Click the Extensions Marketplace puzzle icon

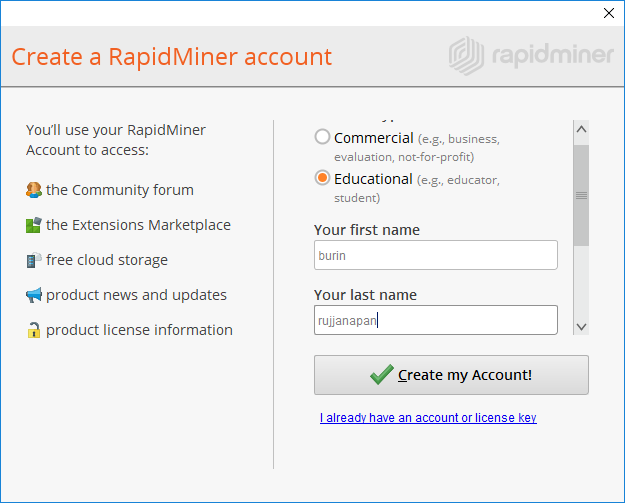(x=34, y=225)
